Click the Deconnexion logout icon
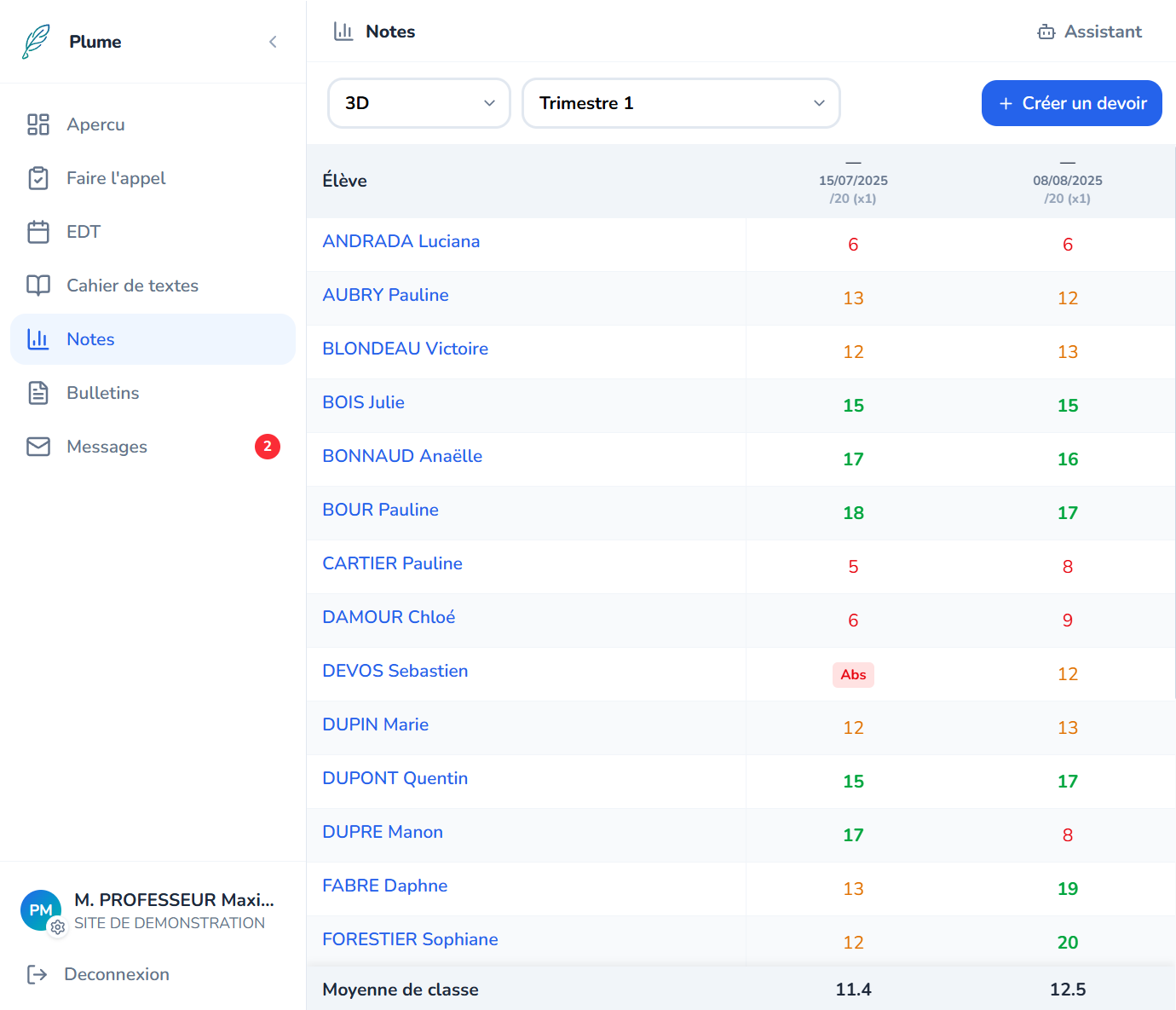 [37, 974]
